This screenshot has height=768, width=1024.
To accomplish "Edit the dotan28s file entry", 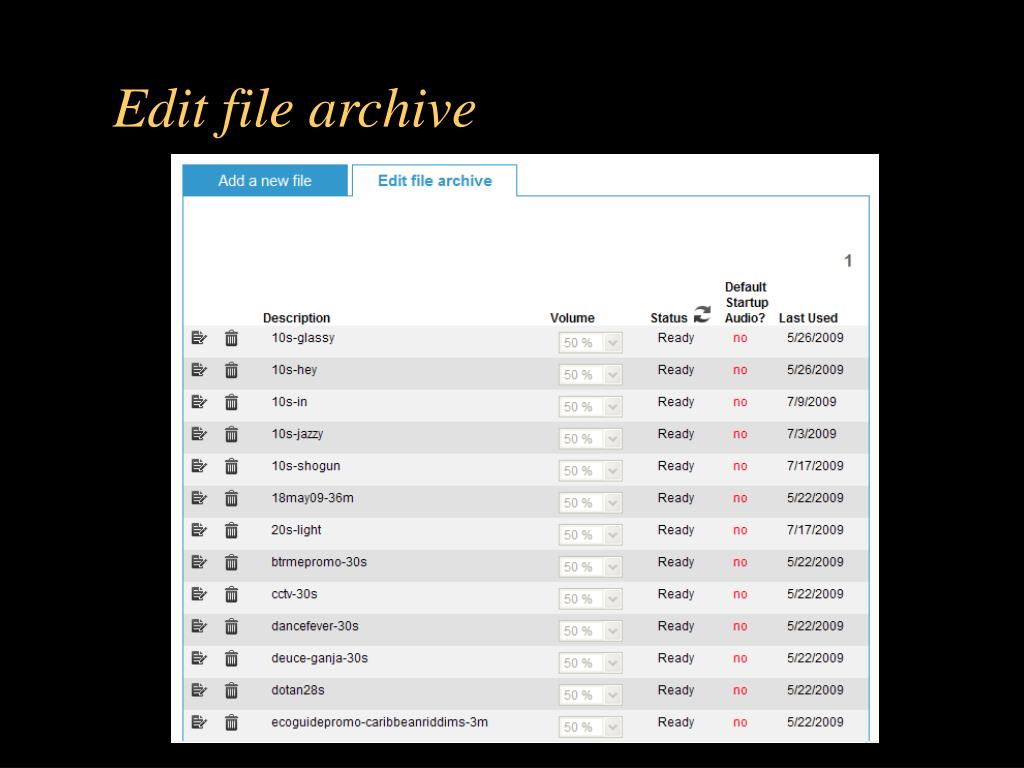I will [x=199, y=690].
